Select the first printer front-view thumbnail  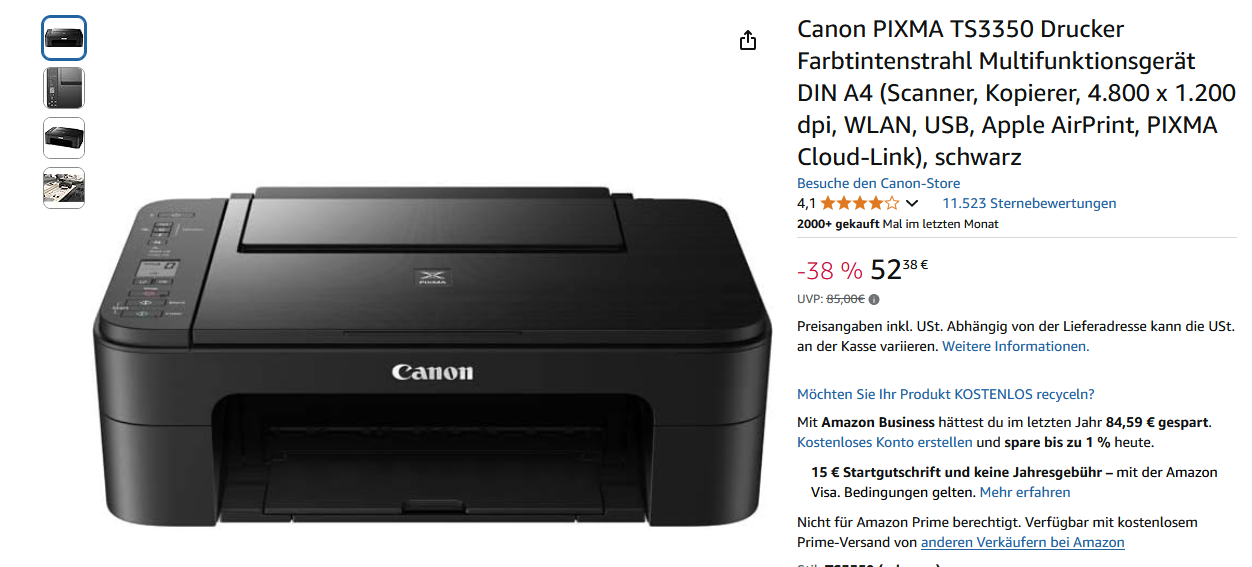pos(64,38)
